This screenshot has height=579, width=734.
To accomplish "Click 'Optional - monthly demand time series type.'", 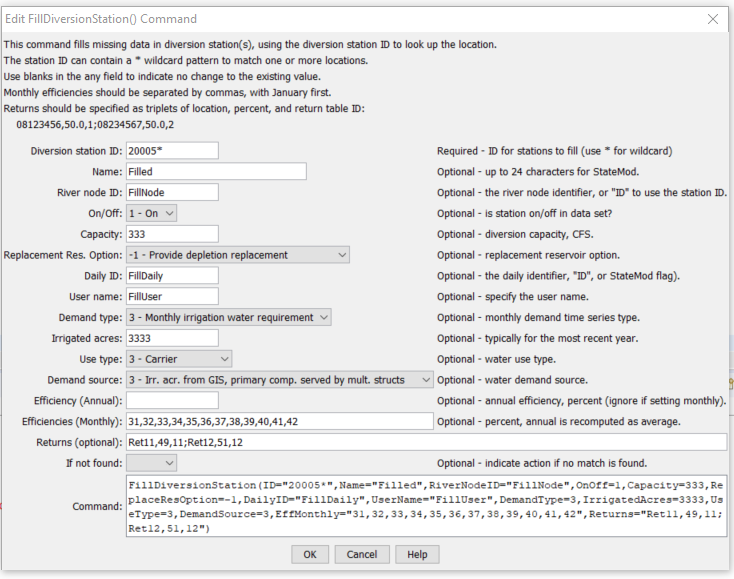I will pos(538,318).
